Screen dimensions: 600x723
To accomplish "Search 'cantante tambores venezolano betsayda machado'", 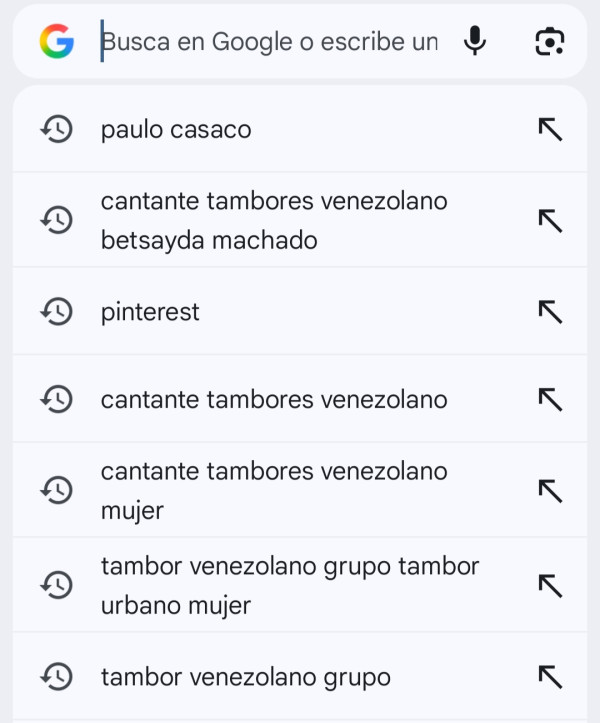I will (x=274, y=220).
